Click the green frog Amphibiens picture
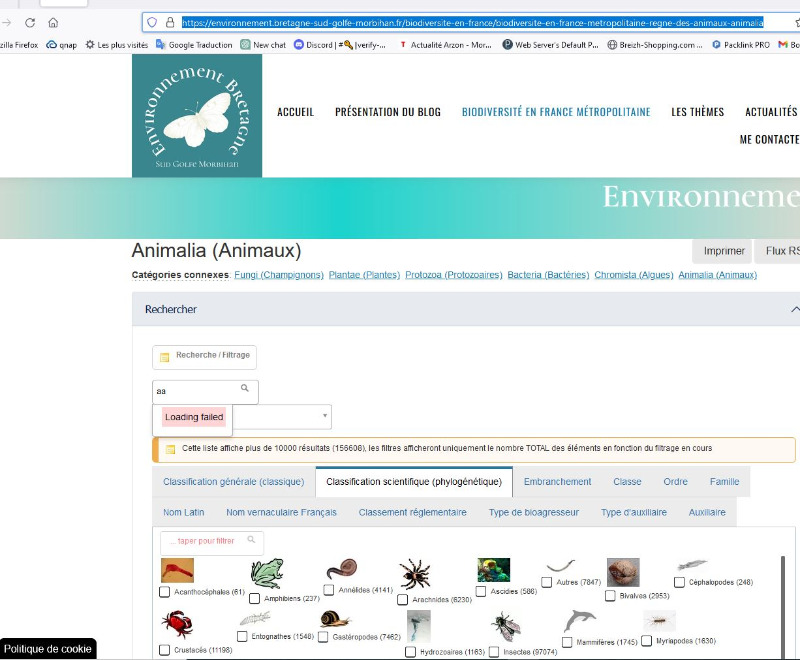Screen dimensions: 800x660 (x=267, y=573)
